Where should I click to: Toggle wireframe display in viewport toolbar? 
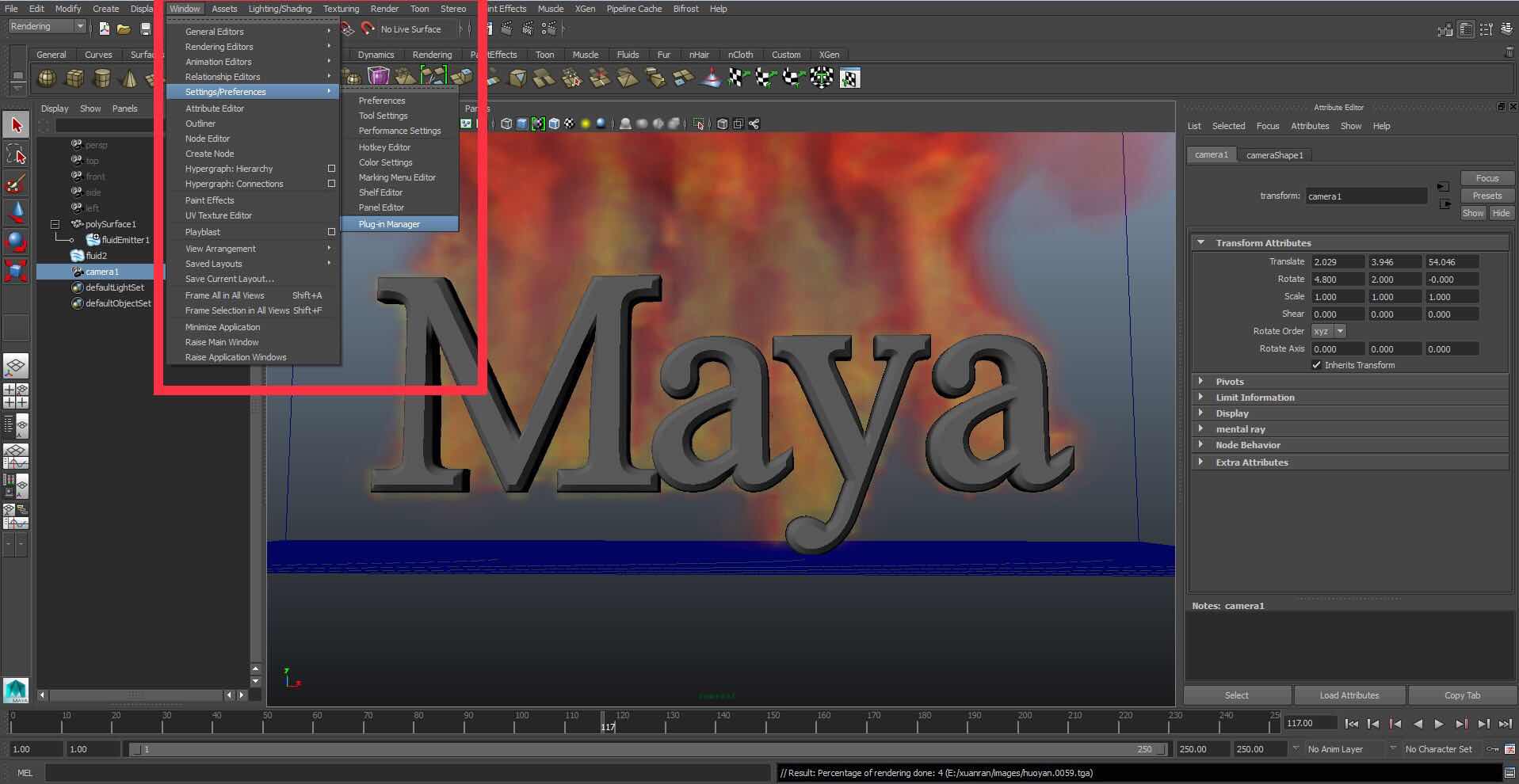(x=506, y=124)
